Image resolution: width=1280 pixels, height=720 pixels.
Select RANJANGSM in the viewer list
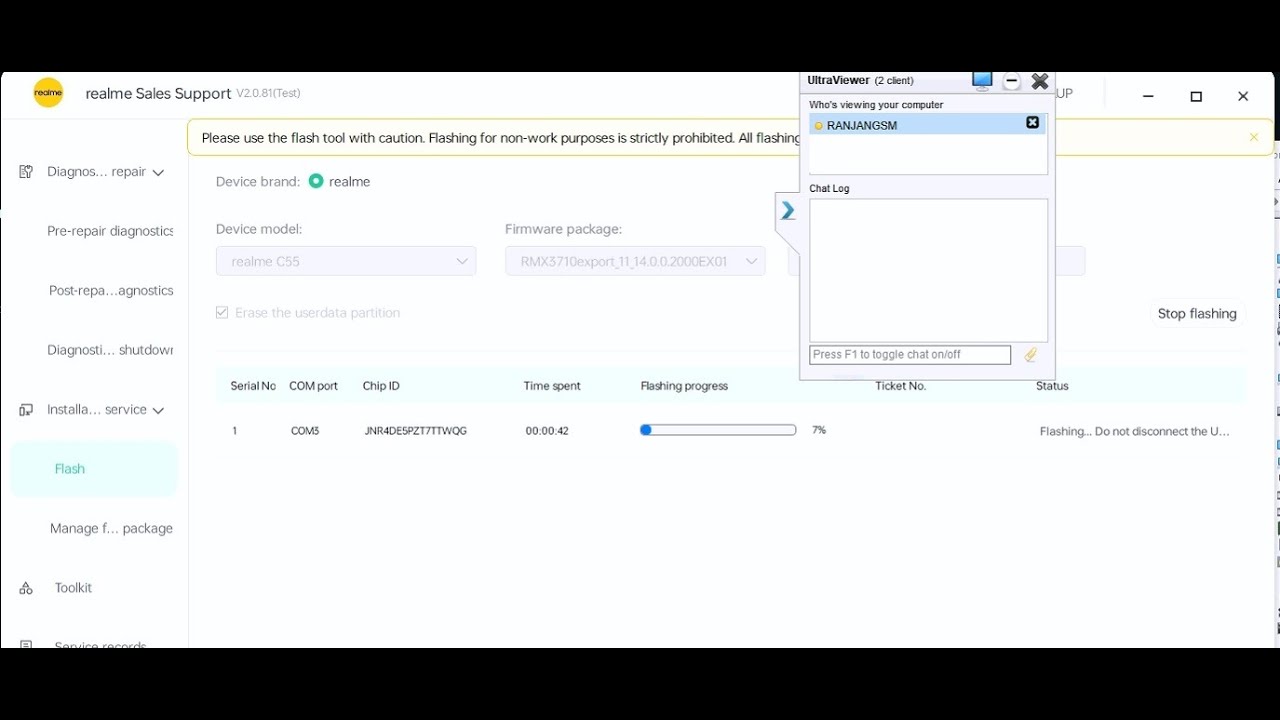[927, 124]
